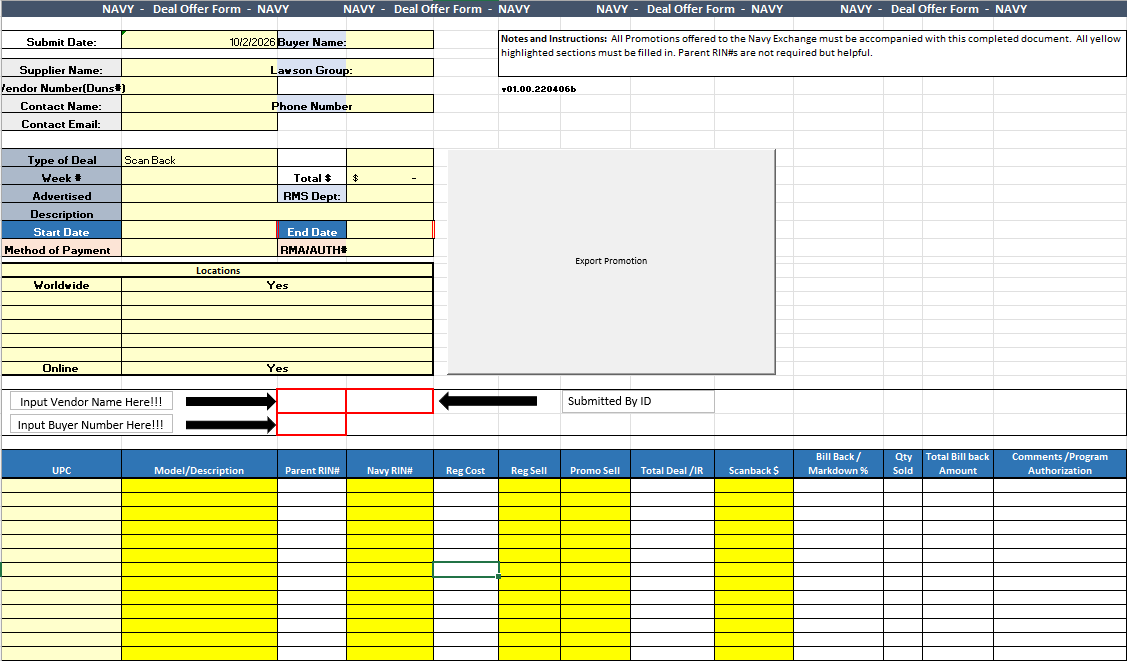
Task: Click the Submit Date label
Action: point(61,42)
